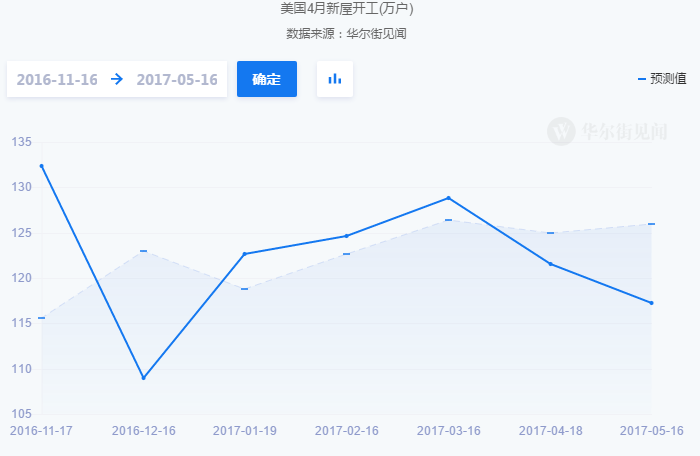Click blue line data point at 2017-04-18
Image resolution: width=700 pixels, height=456 pixels.
click(550, 264)
